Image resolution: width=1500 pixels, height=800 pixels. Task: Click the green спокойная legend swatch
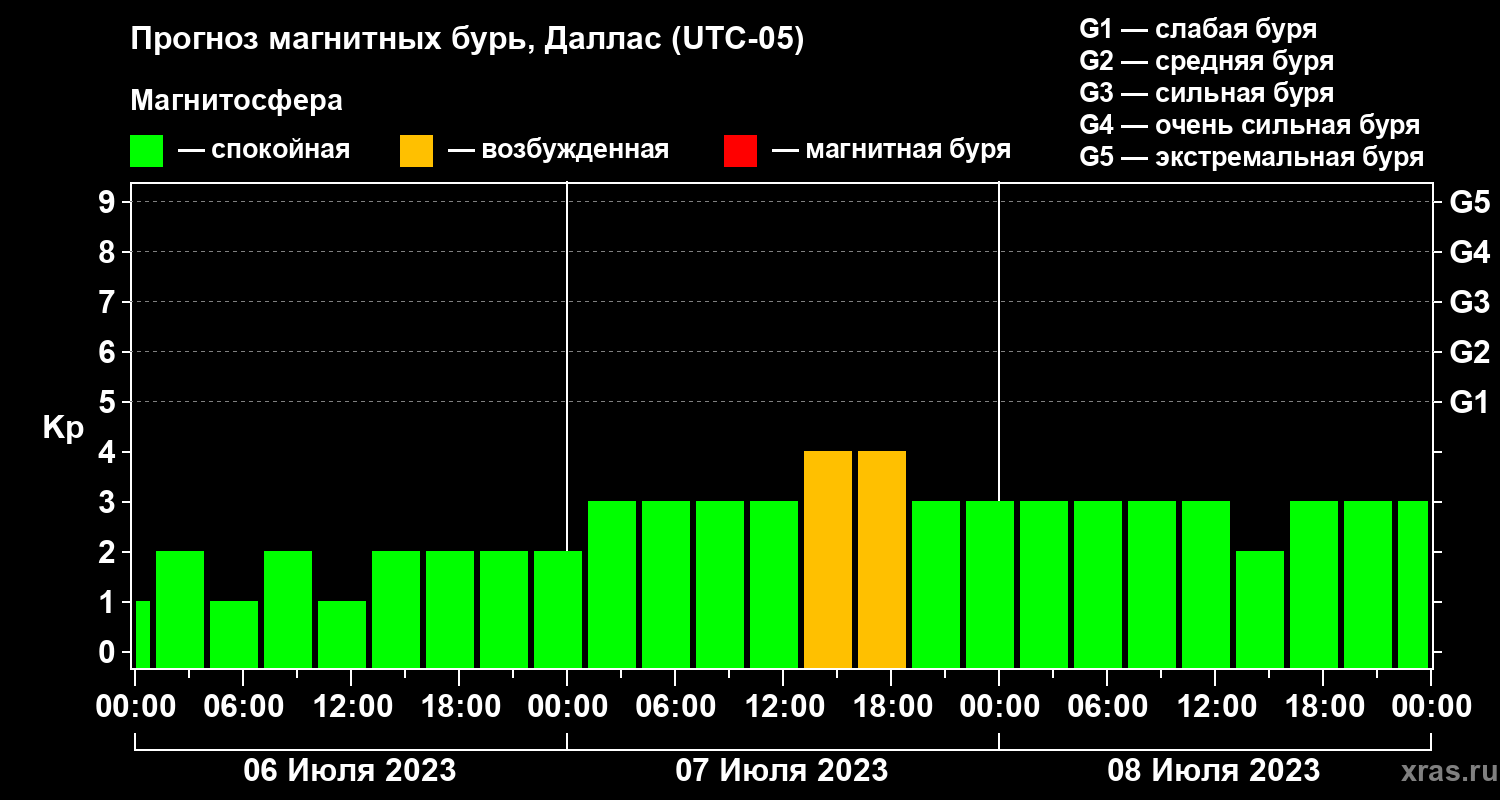pos(146,151)
